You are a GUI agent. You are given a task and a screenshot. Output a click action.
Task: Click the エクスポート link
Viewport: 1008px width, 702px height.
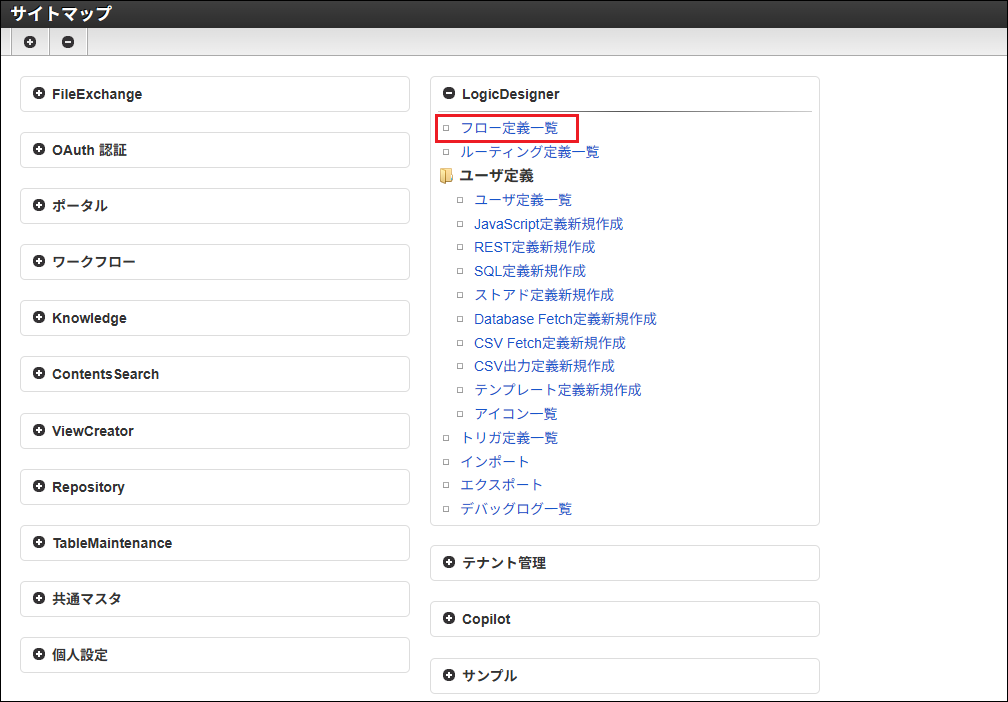tap(501, 485)
